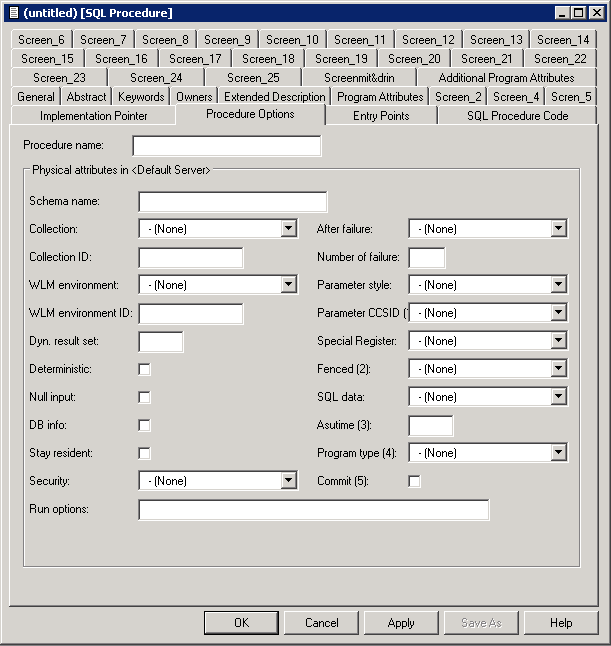Check the Deterministic checkbox
The width and height of the screenshot is (611, 646).
(x=145, y=370)
